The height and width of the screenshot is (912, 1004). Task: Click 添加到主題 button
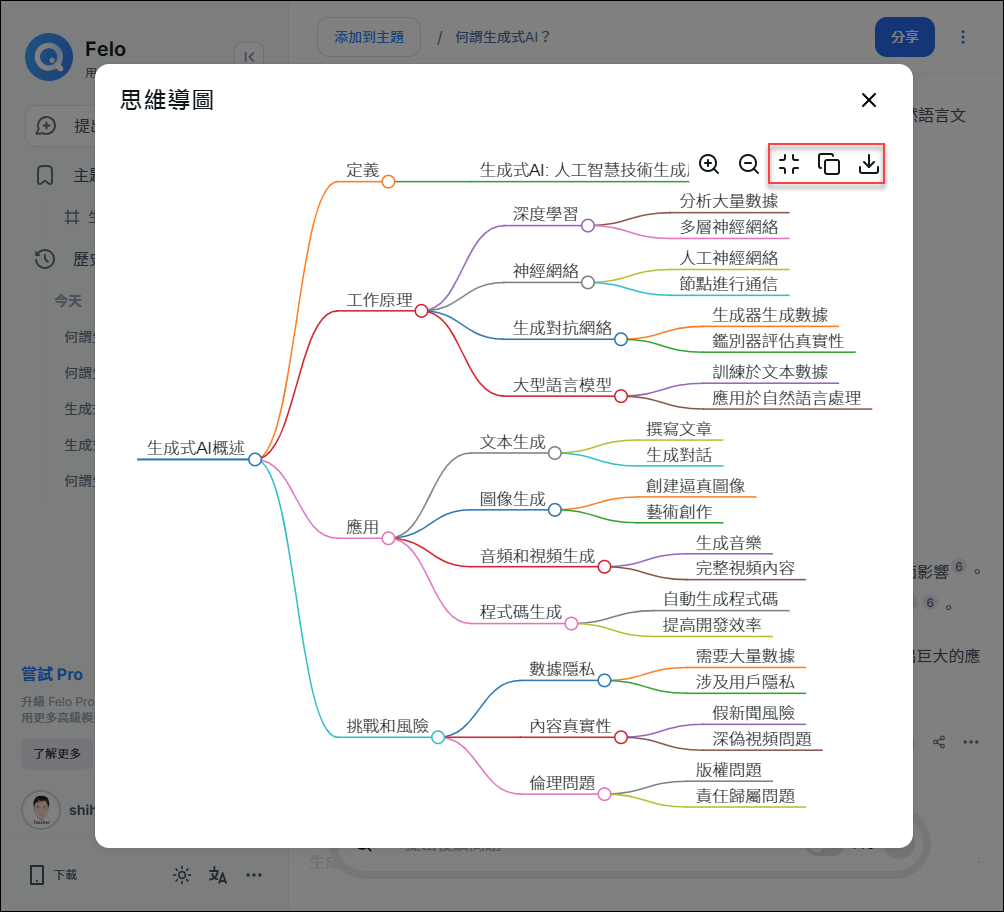point(369,37)
